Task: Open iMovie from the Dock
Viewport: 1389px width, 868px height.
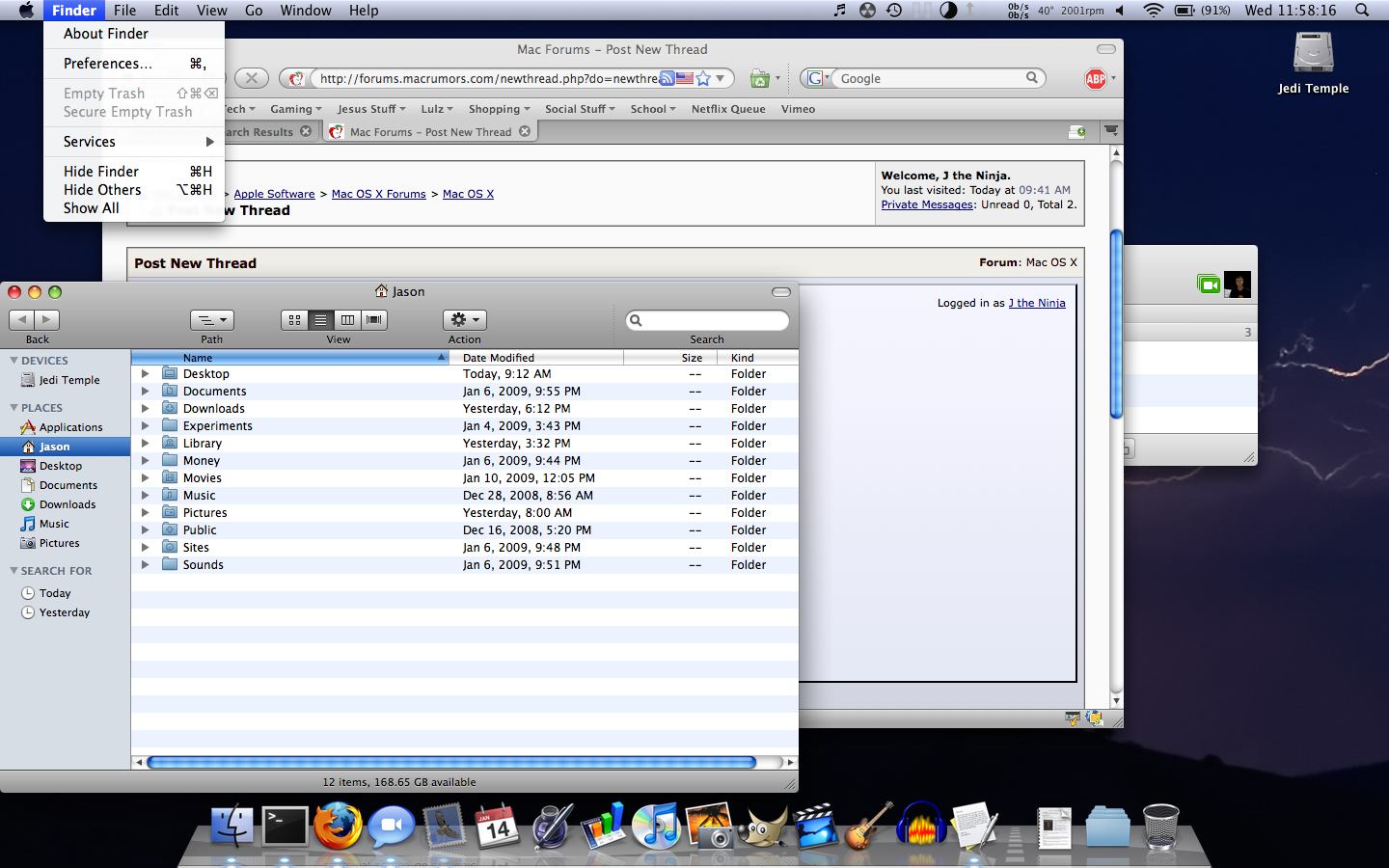Action: click(815, 827)
